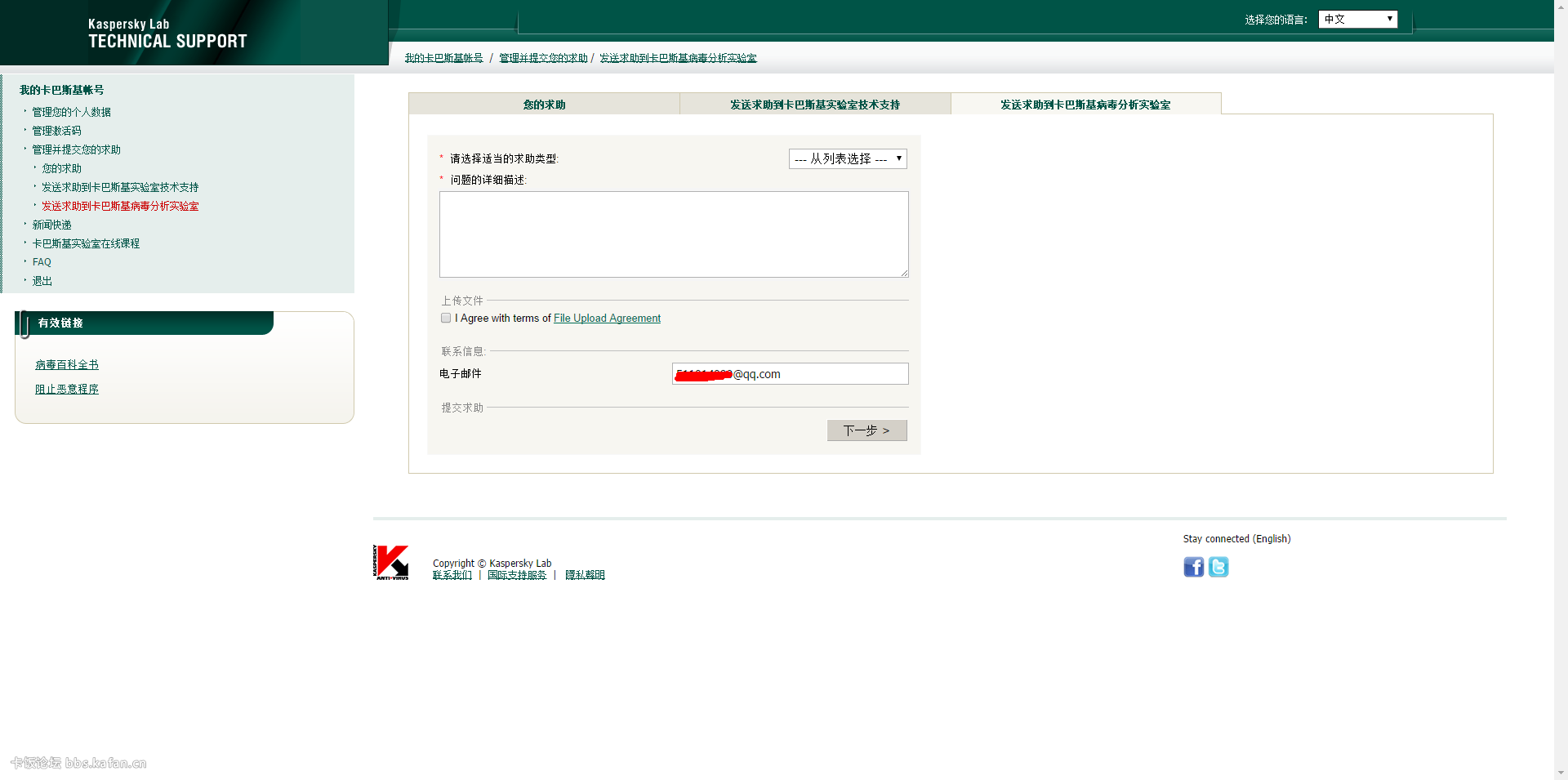
Task: Open 卡巴斯基实验室在线课程 in sidebar
Action: tap(86, 243)
